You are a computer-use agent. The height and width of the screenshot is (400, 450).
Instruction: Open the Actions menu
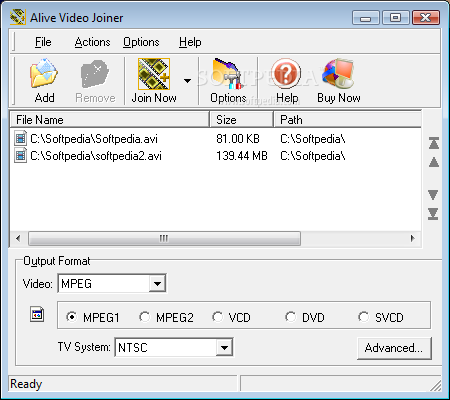92,42
